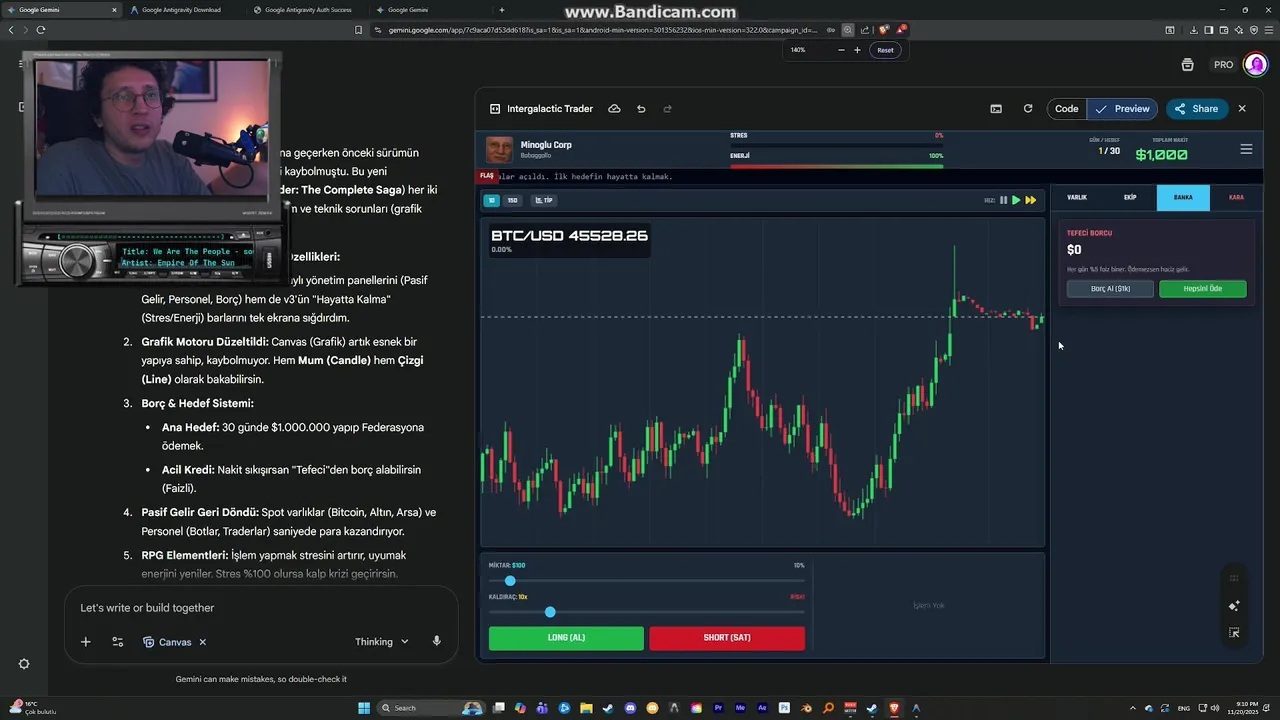Open Photoshop from the taskbar

784,708
